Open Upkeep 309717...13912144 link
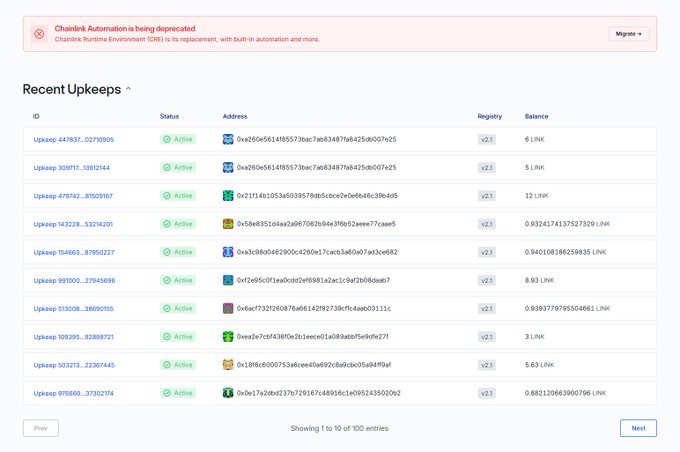 (72, 168)
